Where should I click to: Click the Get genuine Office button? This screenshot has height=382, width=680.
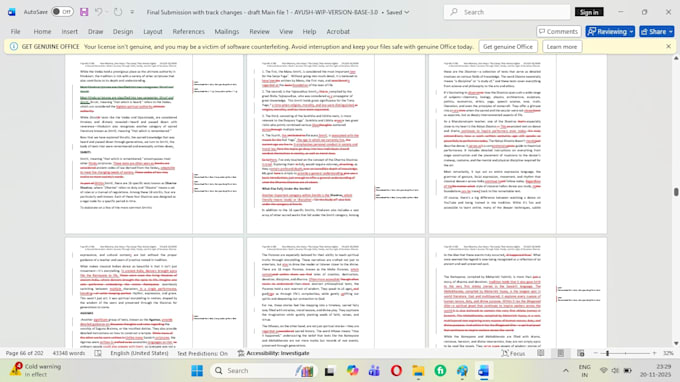508,46
